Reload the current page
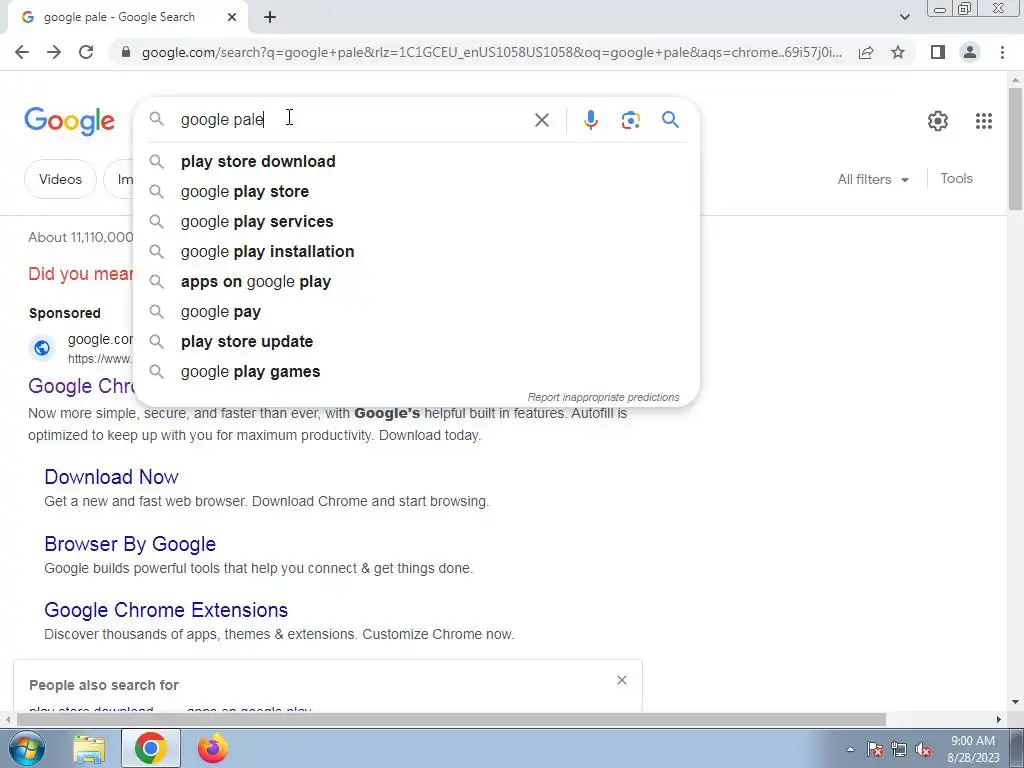The image size is (1024, 768). [x=86, y=52]
